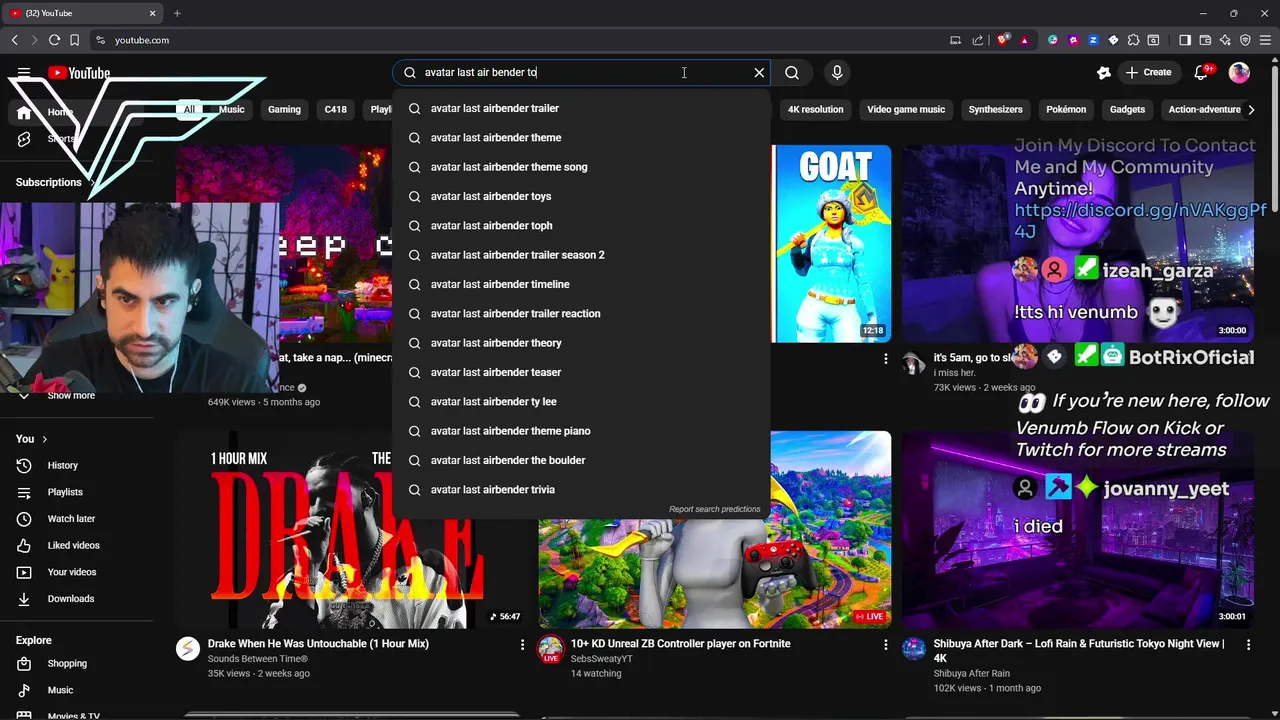Click the star icon beside Create
Viewport: 1280px width, 720px height.
[x=1104, y=72]
